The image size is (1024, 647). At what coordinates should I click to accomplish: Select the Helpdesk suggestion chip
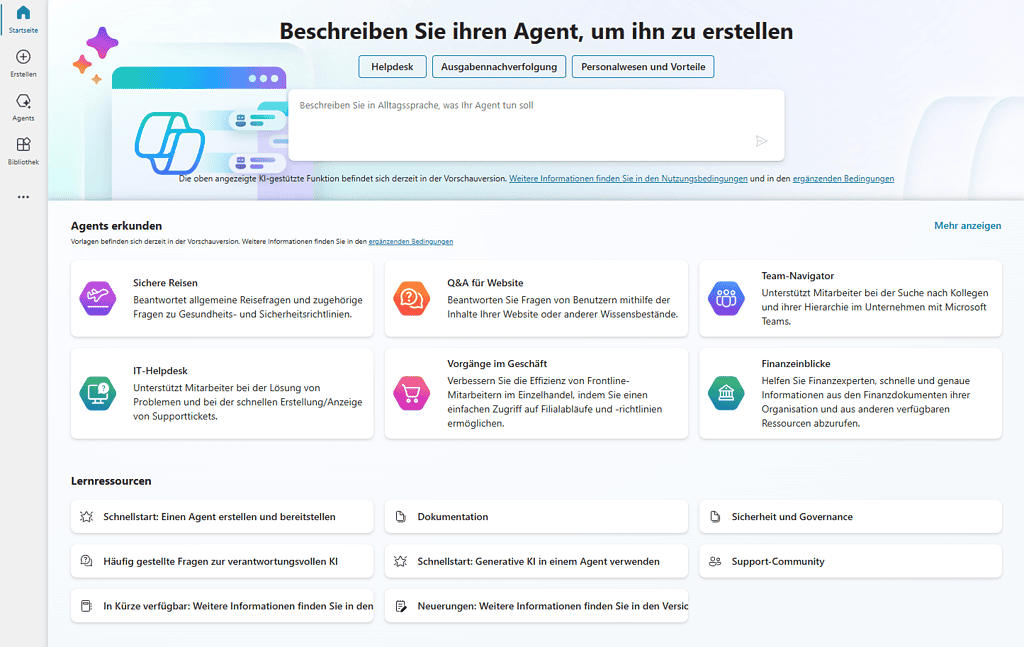[392, 66]
